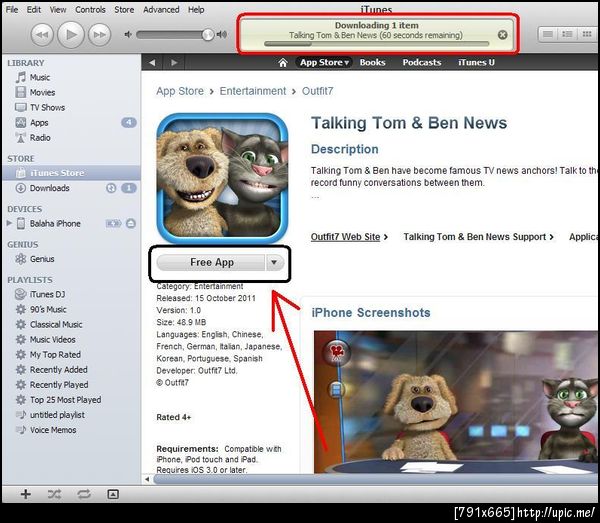This screenshot has height=523, width=600.
Task: Go back in store navigation
Action: [x=152, y=62]
